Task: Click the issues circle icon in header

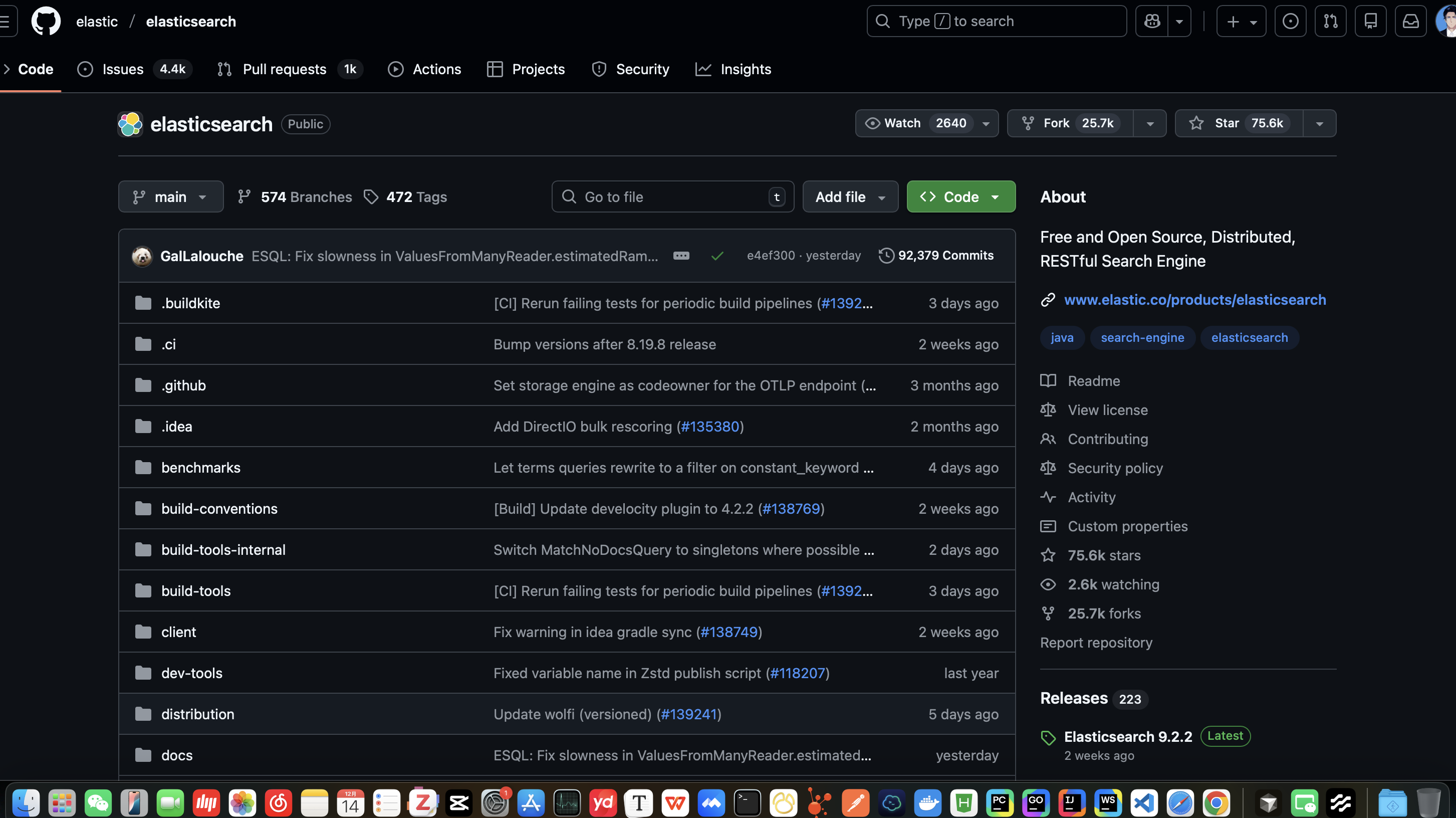Action: click(x=1290, y=22)
